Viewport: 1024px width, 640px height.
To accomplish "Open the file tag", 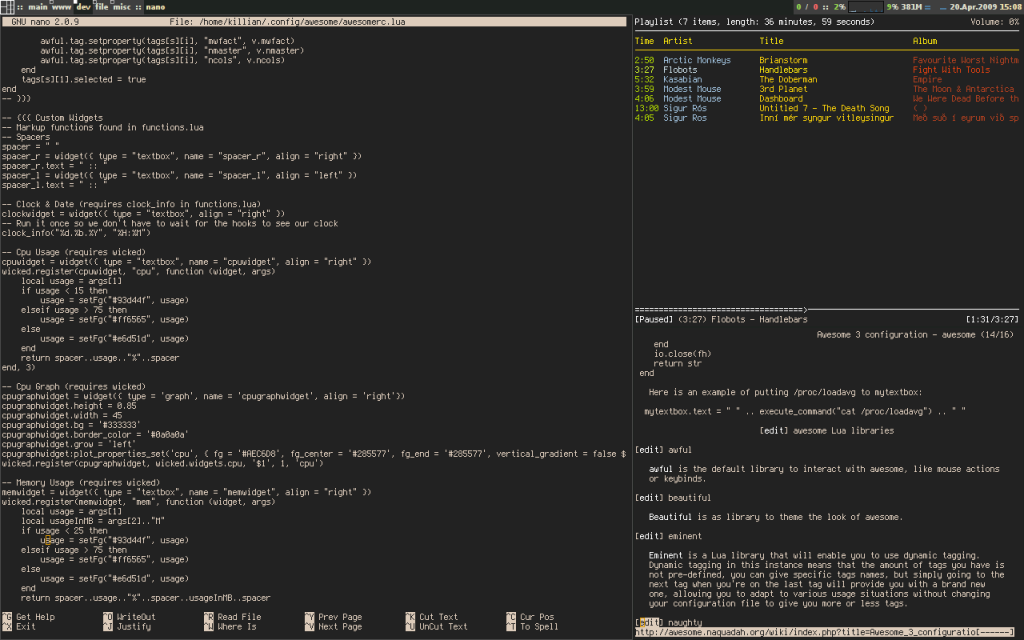I will point(102,7).
